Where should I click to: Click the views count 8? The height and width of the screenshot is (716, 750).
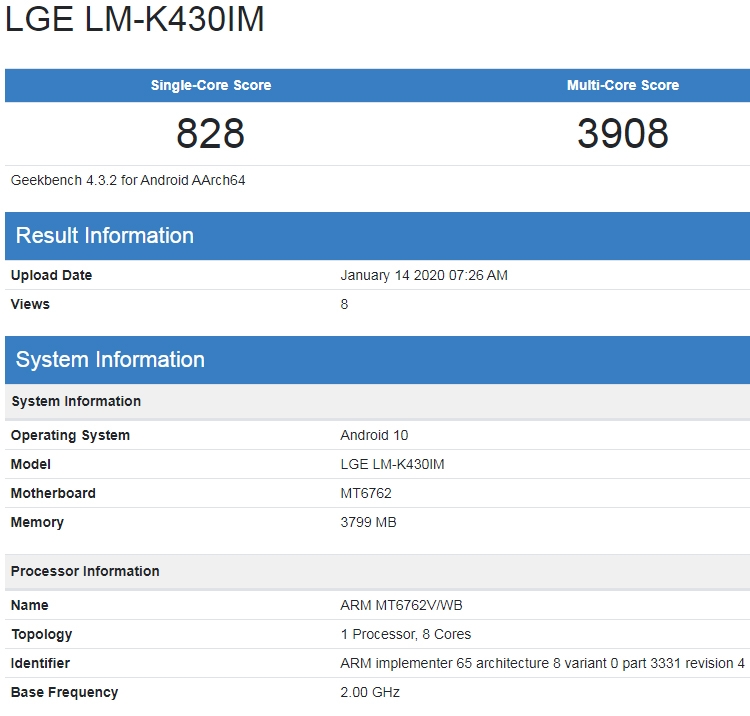pyautogui.click(x=344, y=304)
